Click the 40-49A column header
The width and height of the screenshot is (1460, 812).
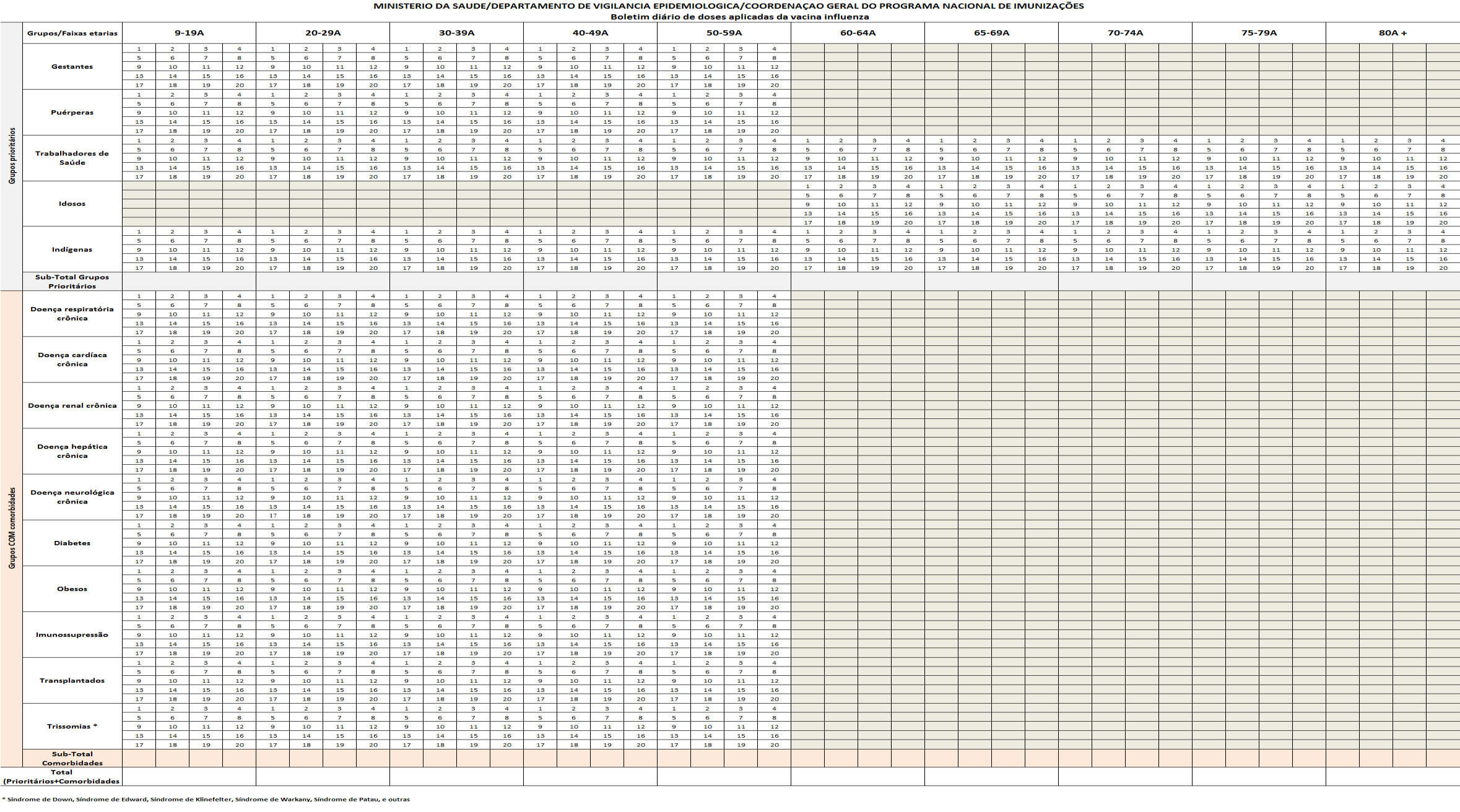[590, 33]
